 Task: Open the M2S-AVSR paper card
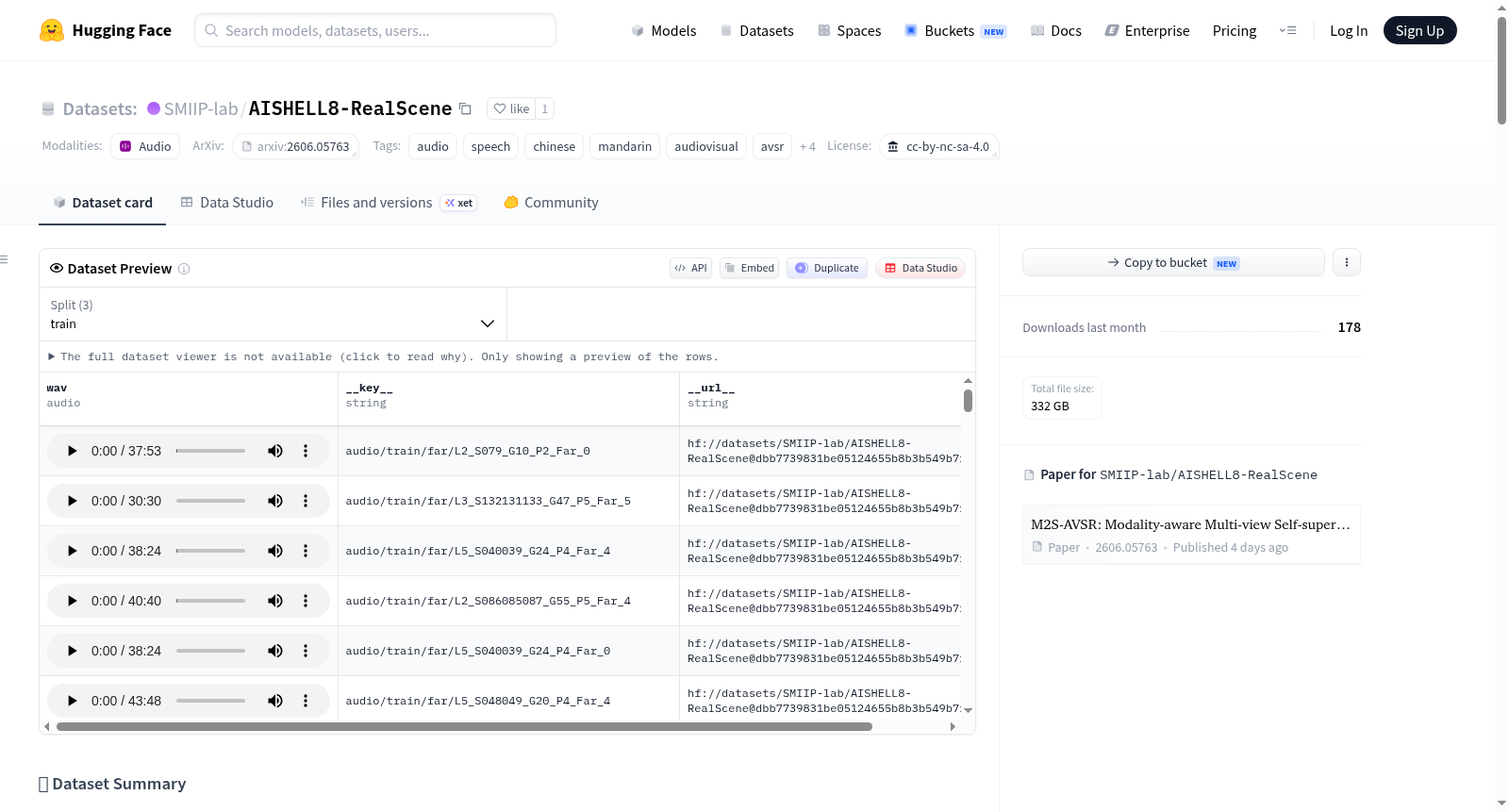[x=1191, y=535]
